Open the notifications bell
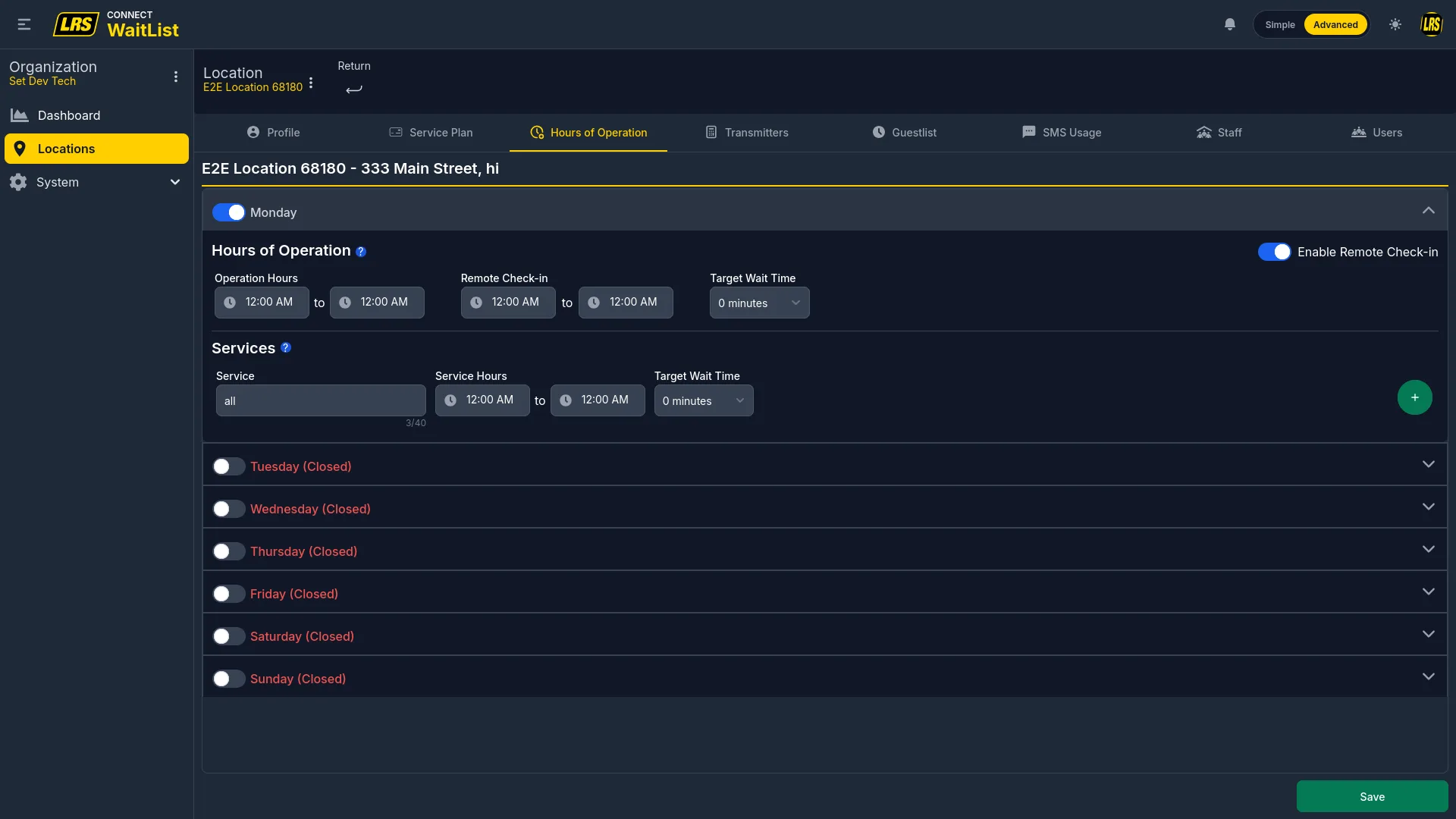The width and height of the screenshot is (1456, 819). (x=1230, y=24)
